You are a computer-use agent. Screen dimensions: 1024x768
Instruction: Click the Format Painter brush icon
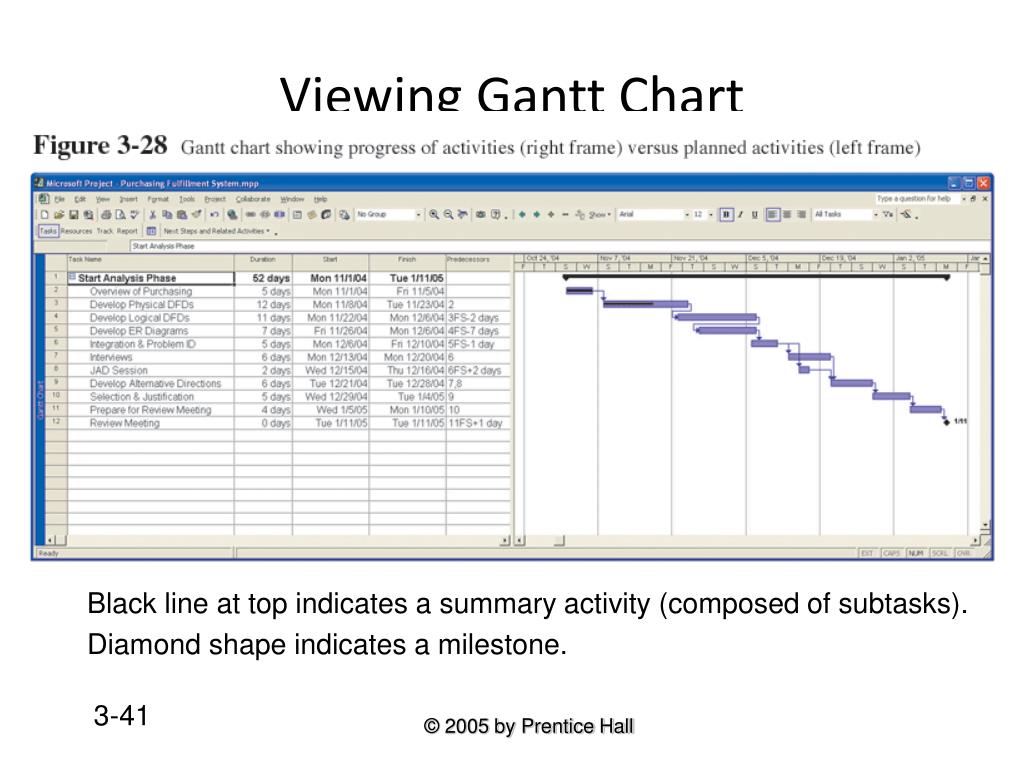pos(197,214)
